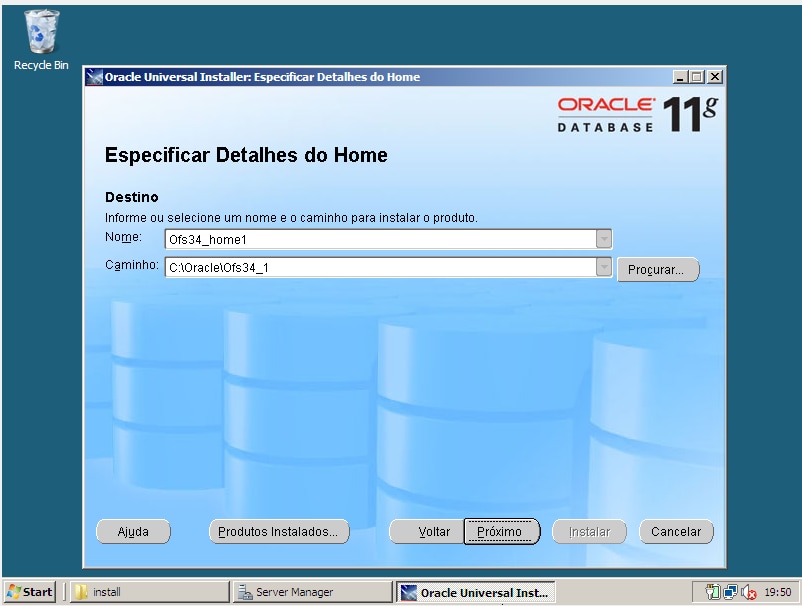Click the muted volume tray icon
Image resolution: width=802 pixels, height=606 pixels.
pyautogui.click(x=748, y=592)
